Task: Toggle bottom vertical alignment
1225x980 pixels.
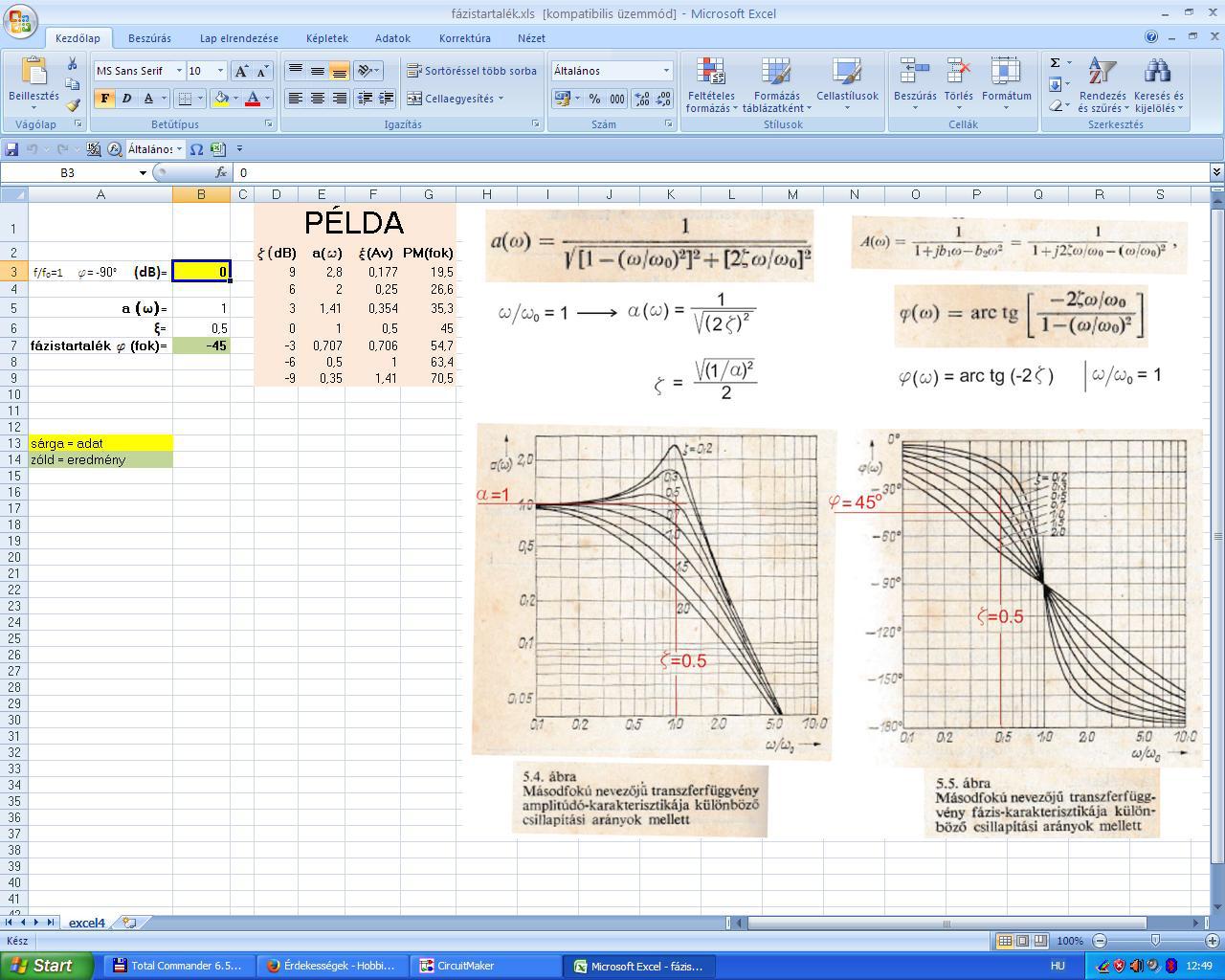Action: [x=339, y=71]
